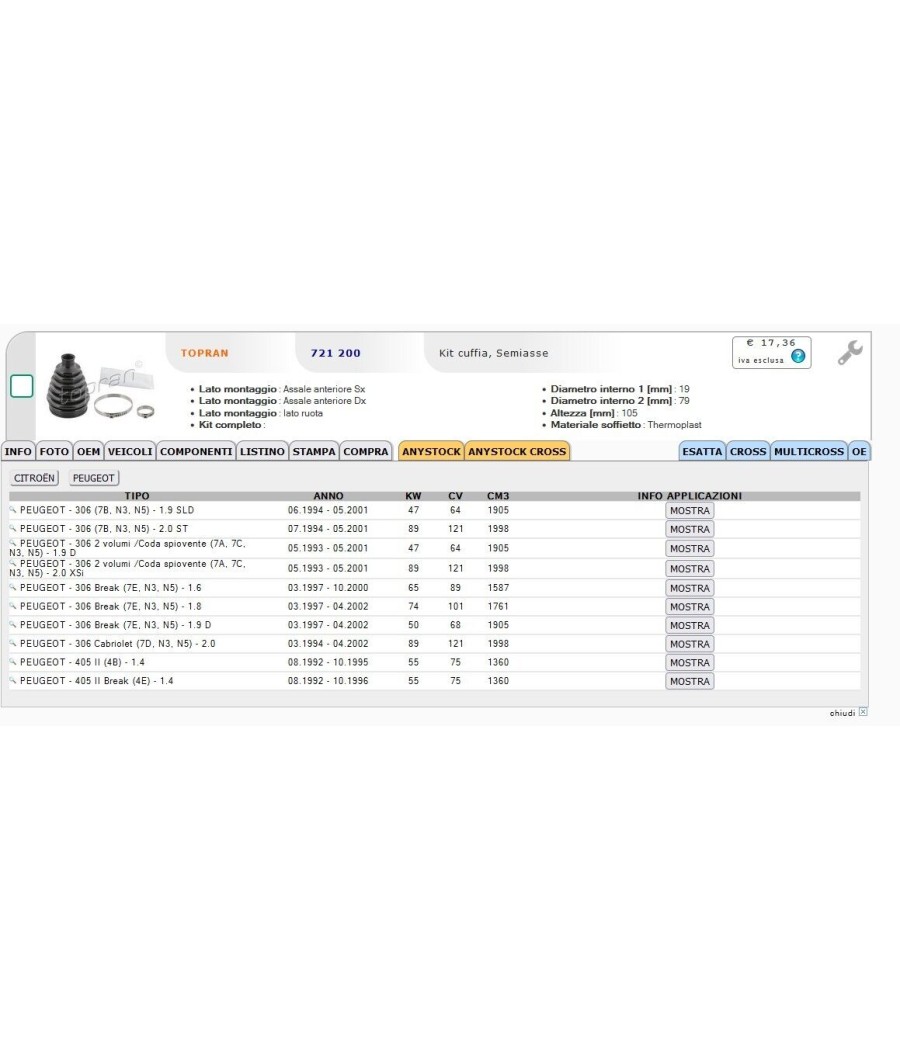Click MOSTRA for 306 Cabriolet 2.0

click(690, 644)
